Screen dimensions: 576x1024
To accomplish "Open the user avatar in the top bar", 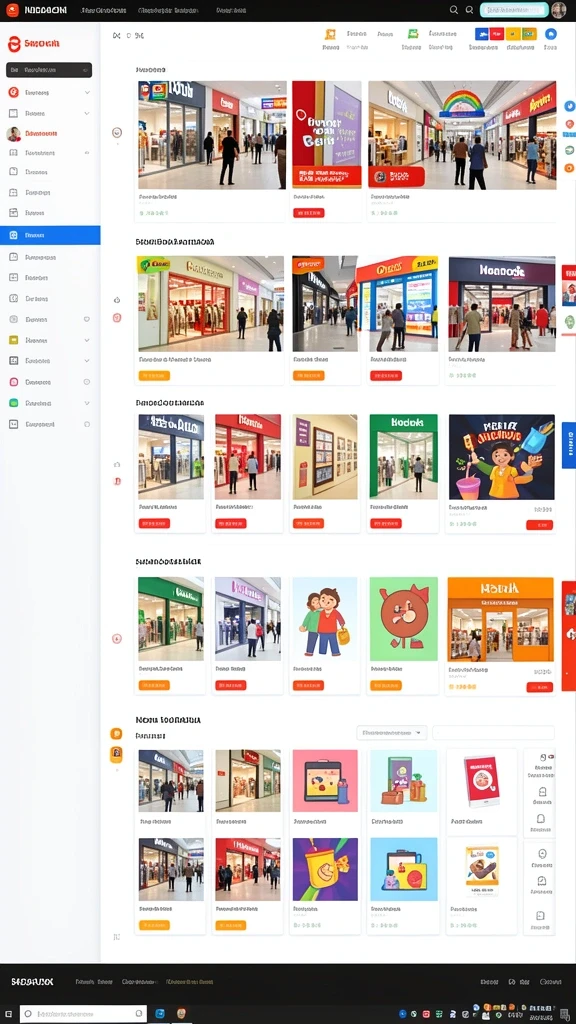I will tap(558, 10).
